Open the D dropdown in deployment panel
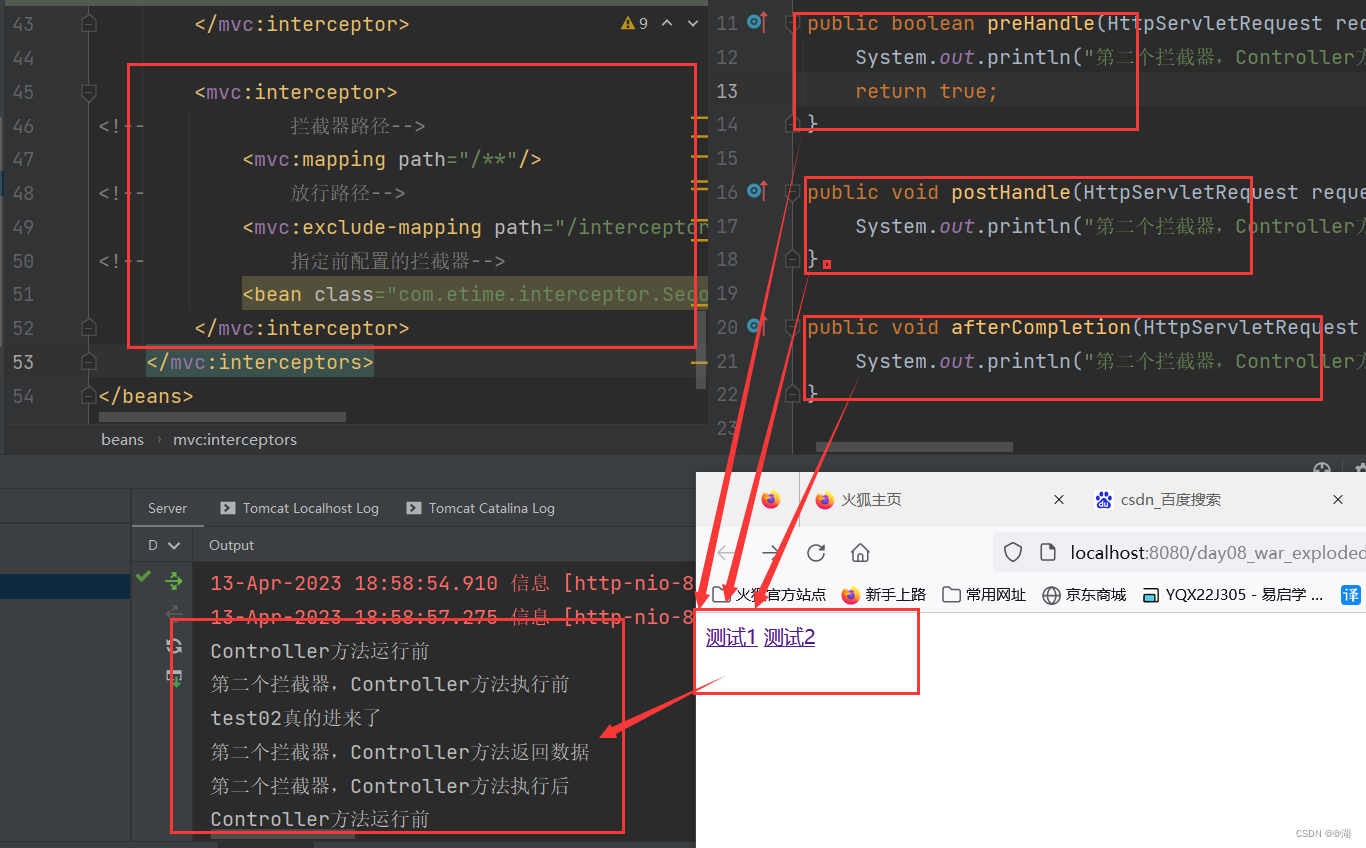The height and width of the screenshot is (848, 1366). point(164,545)
